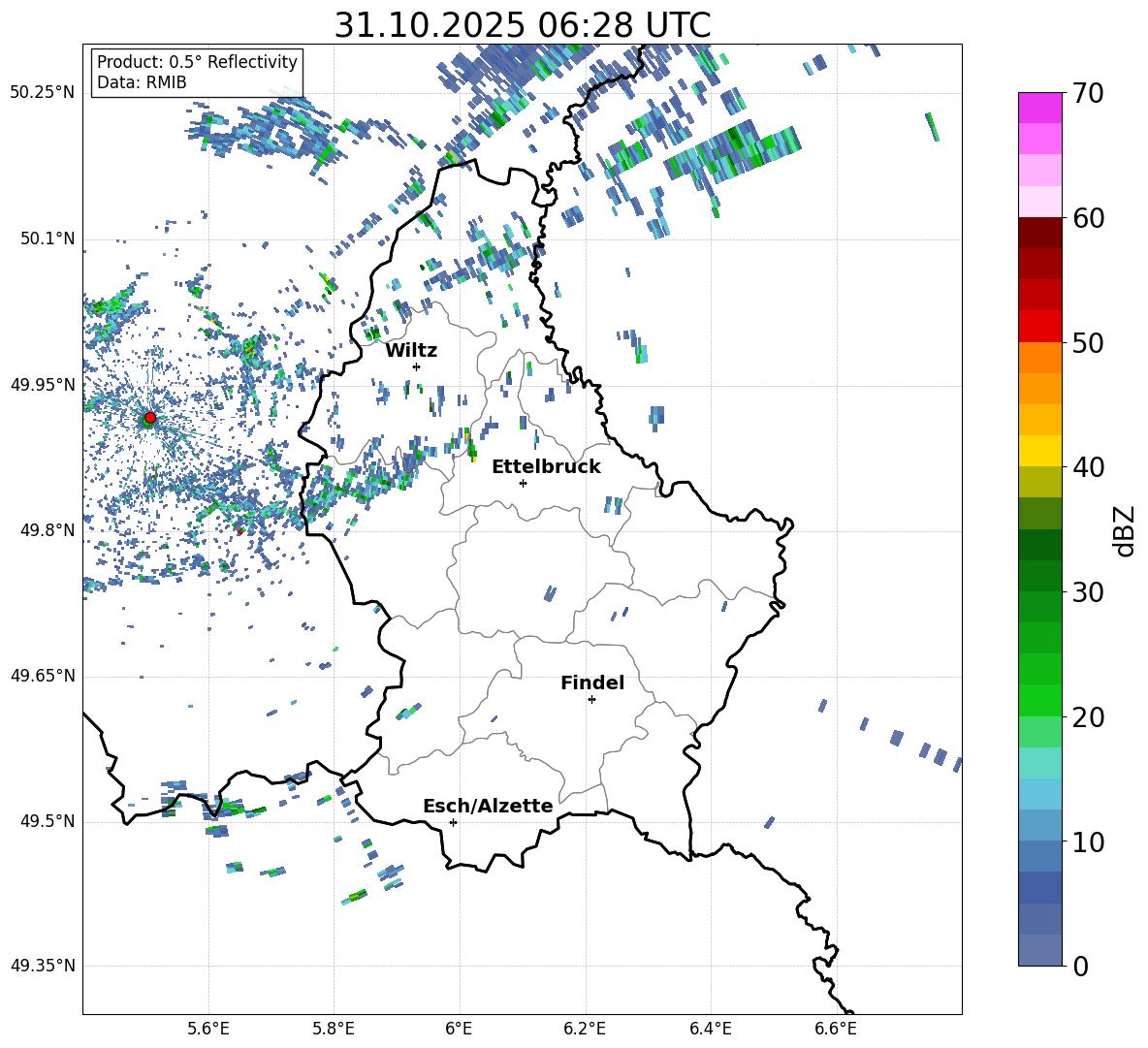The image size is (1148, 1048).
Task: Click the bright green swatch just above 20 dBZ
Action: pyautogui.click(x=1039, y=700)
